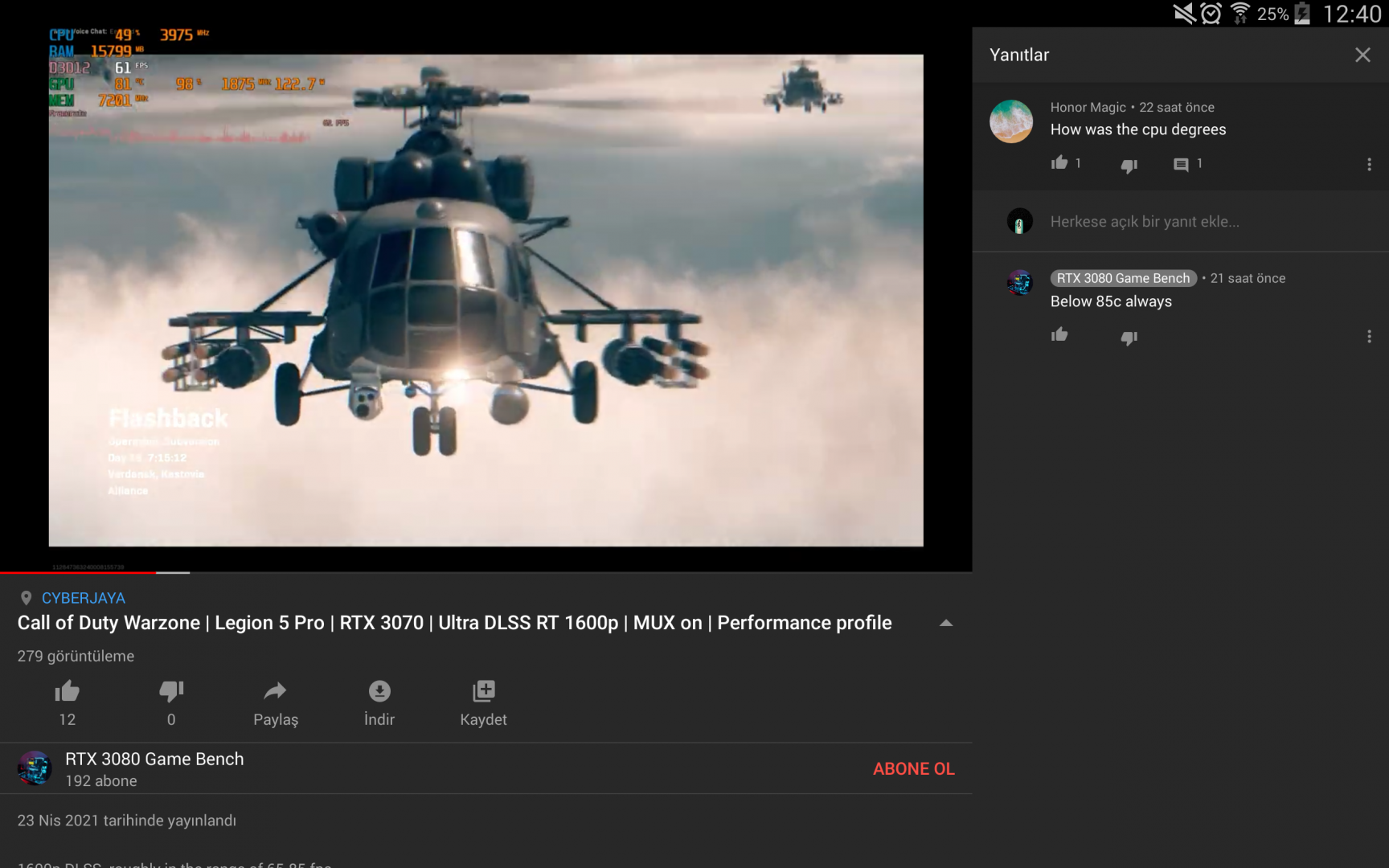Add a public reply in the input field
1389x868 pixels.
[1145, 222]
